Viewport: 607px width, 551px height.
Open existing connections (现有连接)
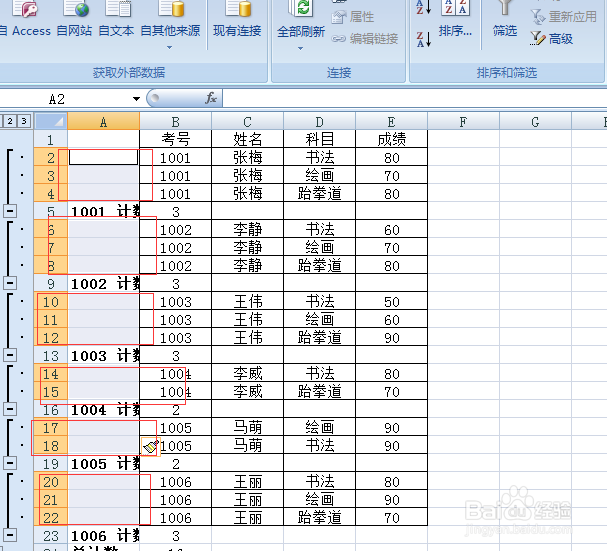click(237, 19)
